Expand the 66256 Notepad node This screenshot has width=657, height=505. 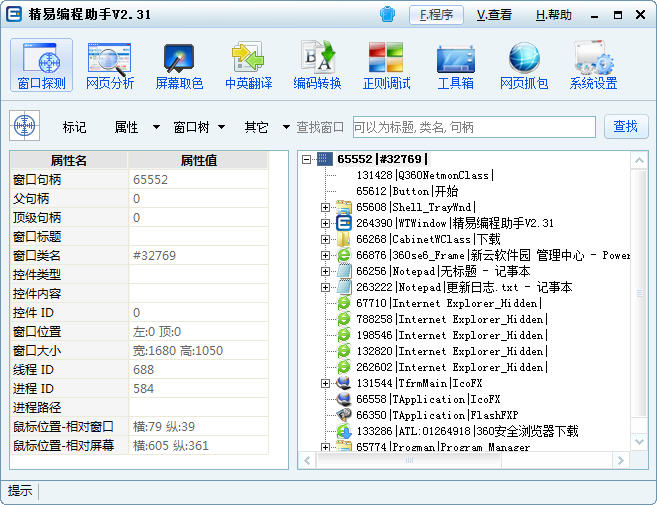point(325,271)
